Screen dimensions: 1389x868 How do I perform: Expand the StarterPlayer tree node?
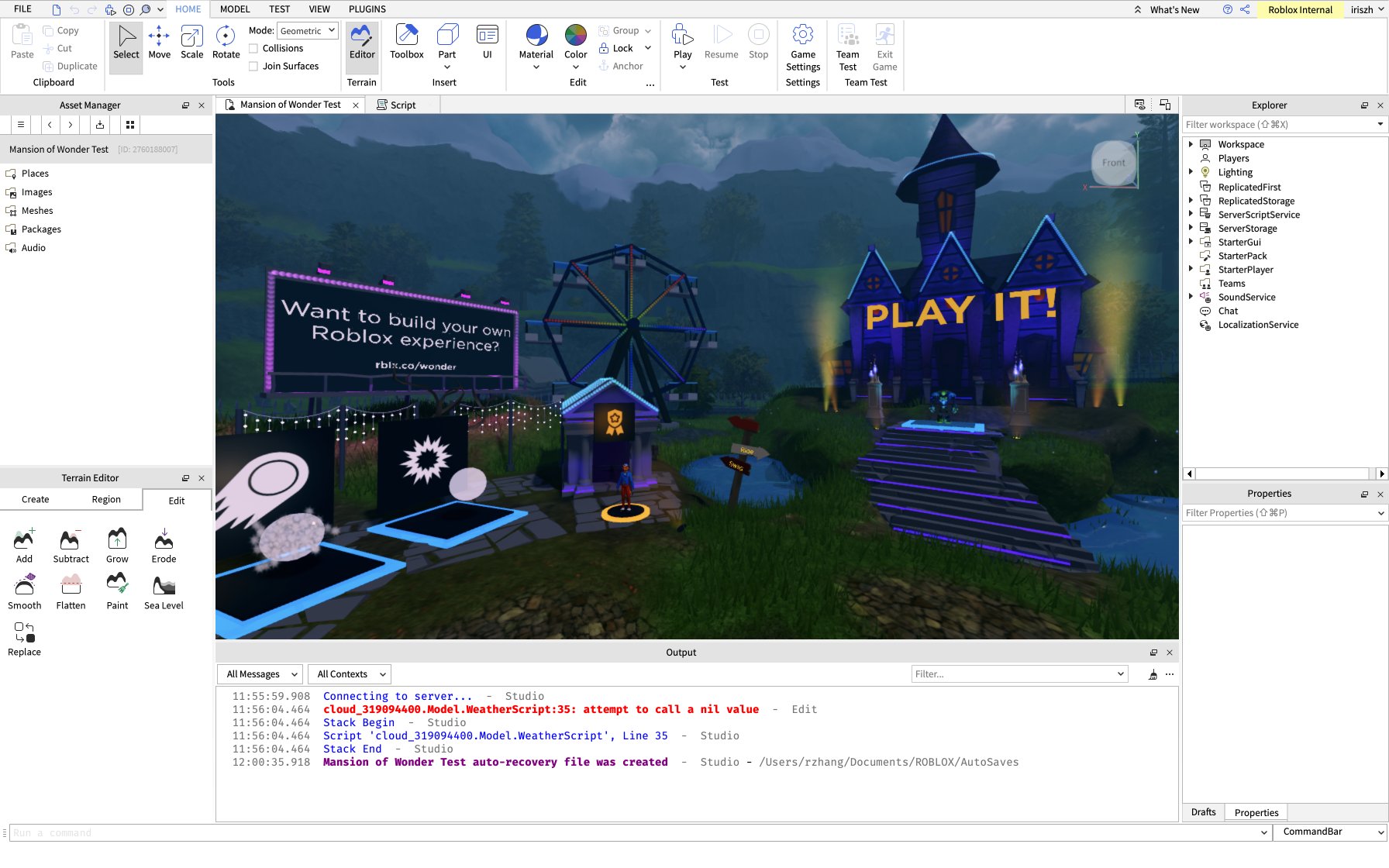tap(1191, 269)
